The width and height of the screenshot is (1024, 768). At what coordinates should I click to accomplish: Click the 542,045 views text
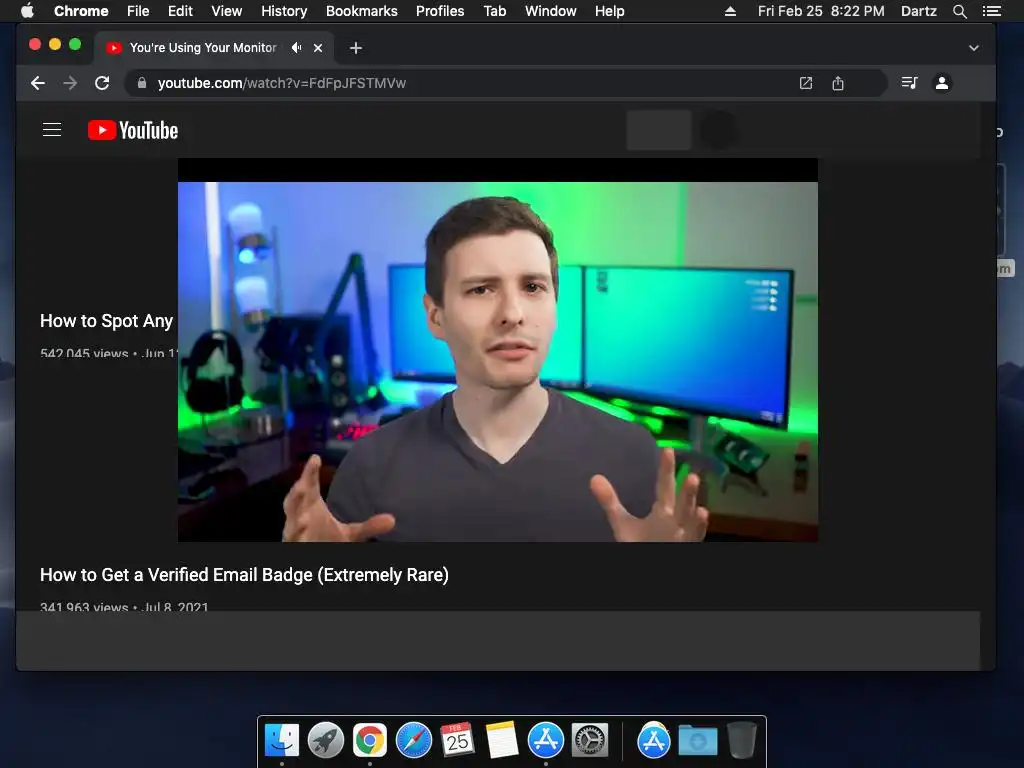click(84, 353)
